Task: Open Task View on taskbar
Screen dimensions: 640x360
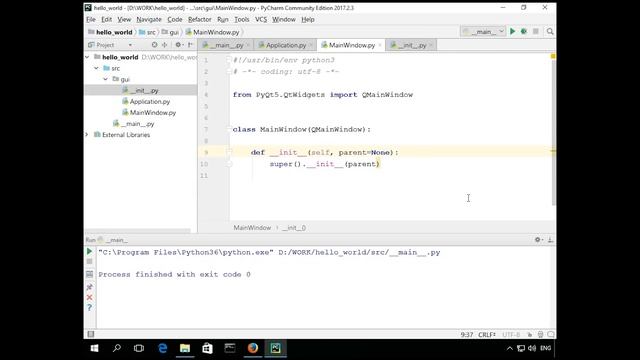Action: [139, 348]
